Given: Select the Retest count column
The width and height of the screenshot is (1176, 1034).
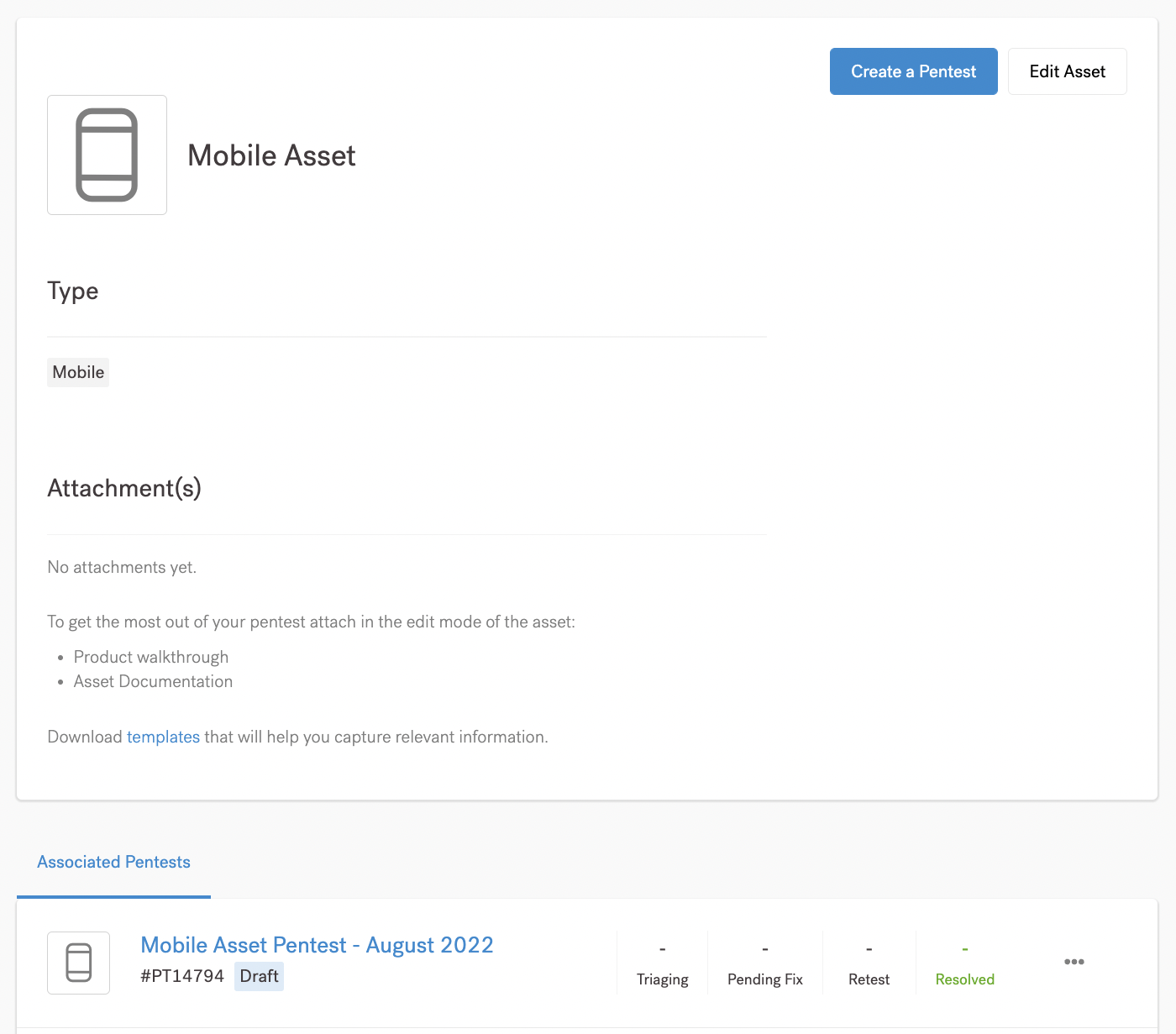Looking at the screenshot, I should click(869, 963).
